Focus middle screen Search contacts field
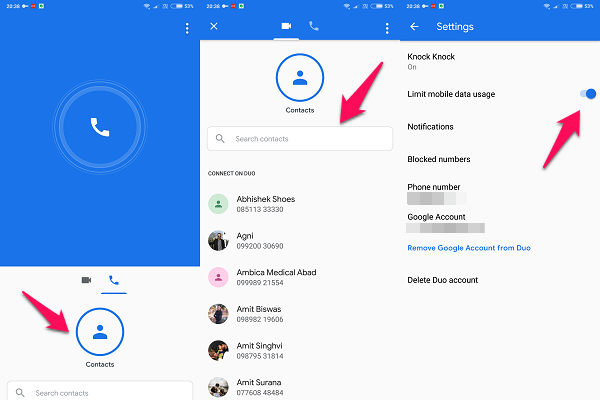The height and width of the screenshot is (400, 600). click(x=300, y=139)
